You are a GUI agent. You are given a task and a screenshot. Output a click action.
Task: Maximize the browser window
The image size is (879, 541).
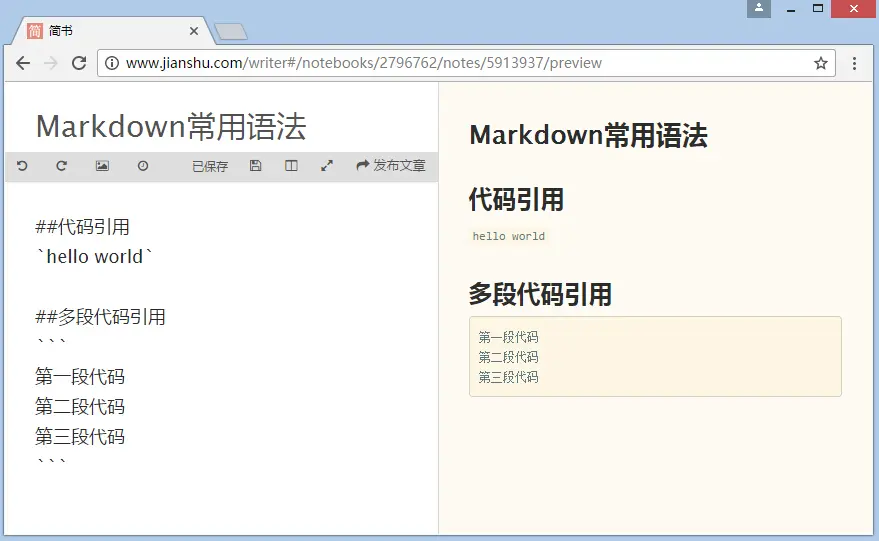pyautogui.click(x=818, y=8)
